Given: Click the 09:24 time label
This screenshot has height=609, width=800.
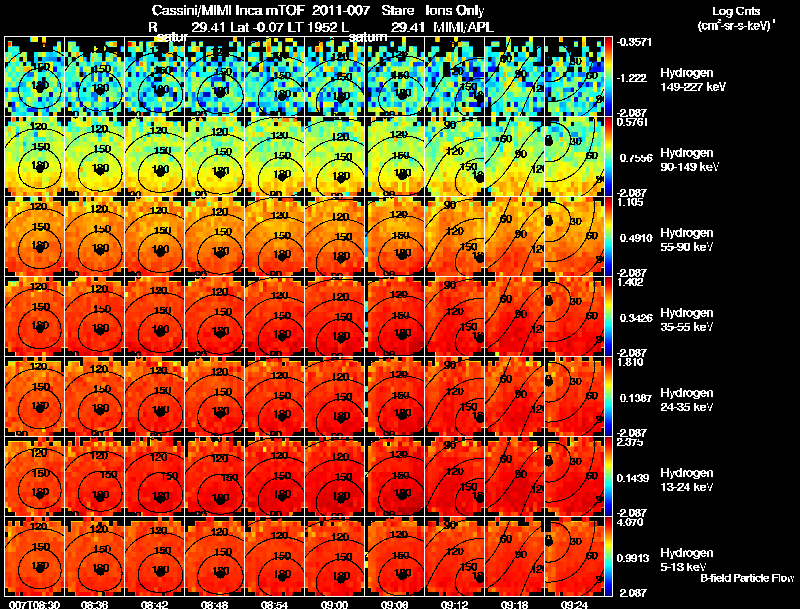Looking at the screenshot, I should (574, 604).
